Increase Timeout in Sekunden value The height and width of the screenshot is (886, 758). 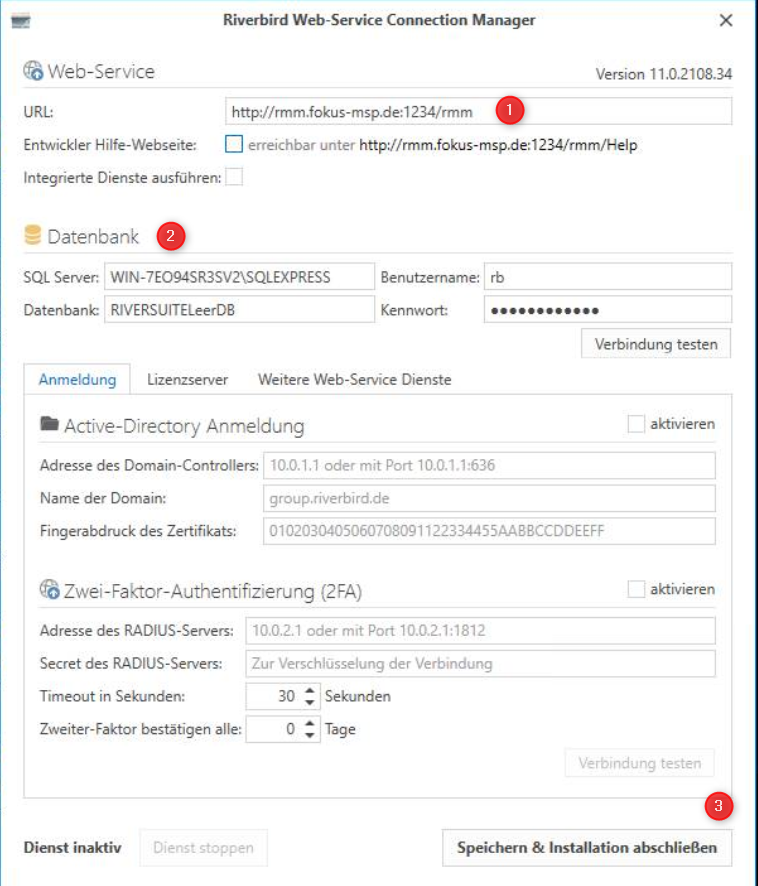(x=309, y=690)
